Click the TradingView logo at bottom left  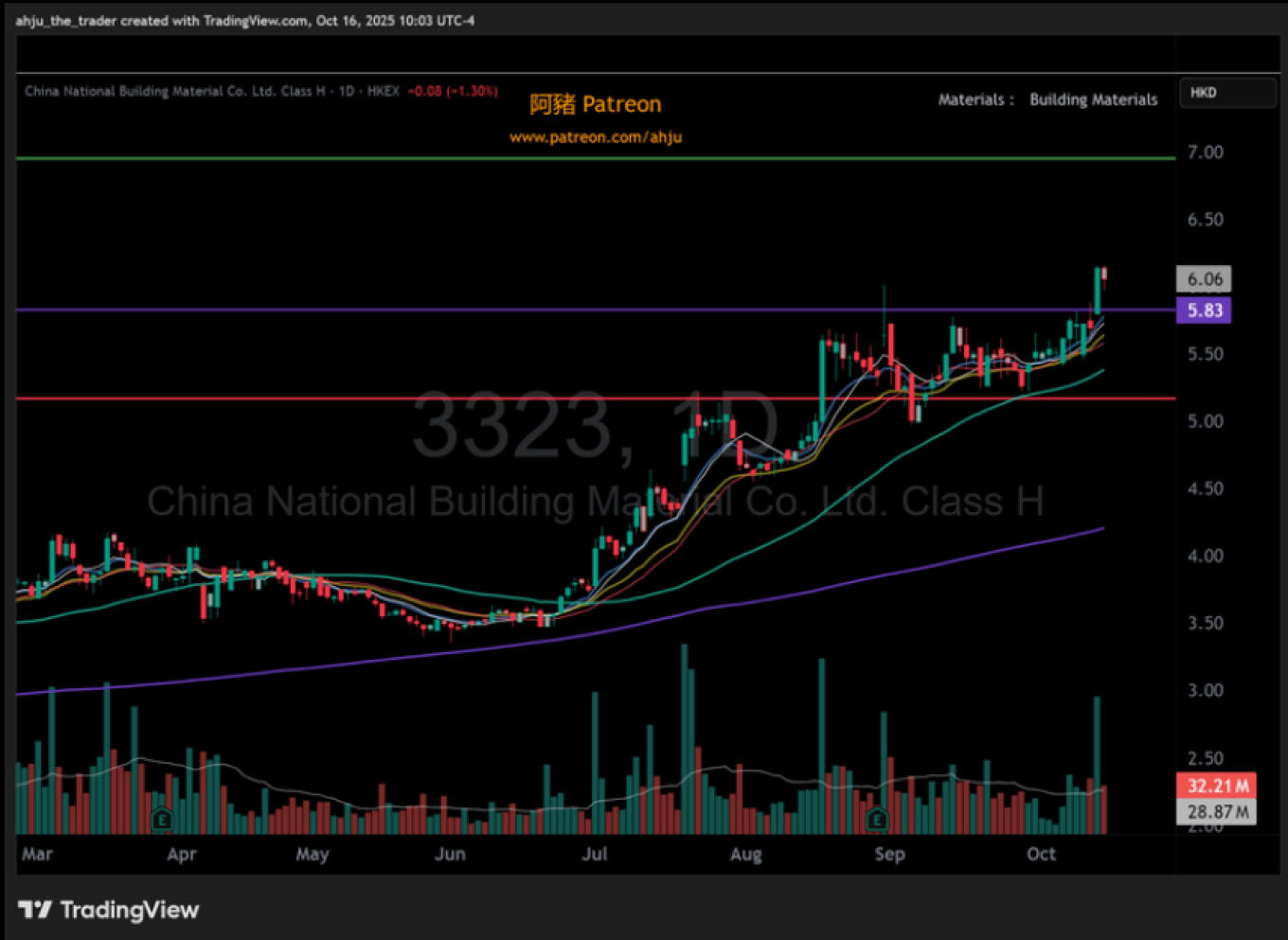(x=108, y=910)
